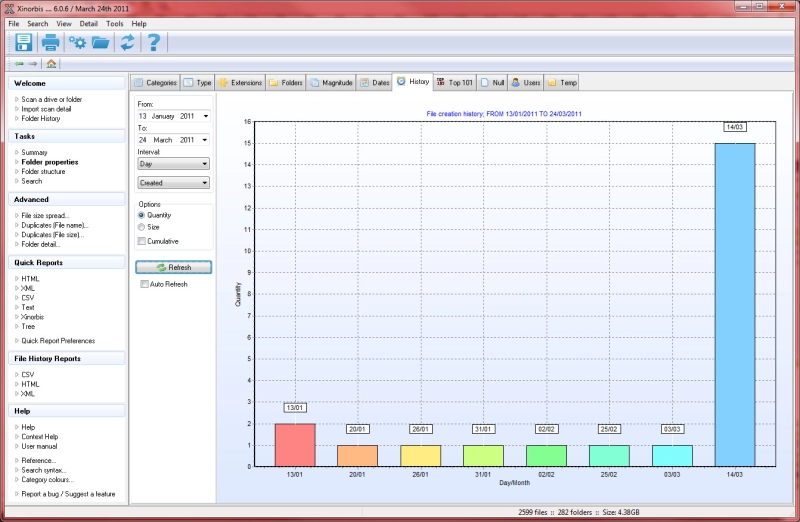Open File size spread link

tap(45, 216)
